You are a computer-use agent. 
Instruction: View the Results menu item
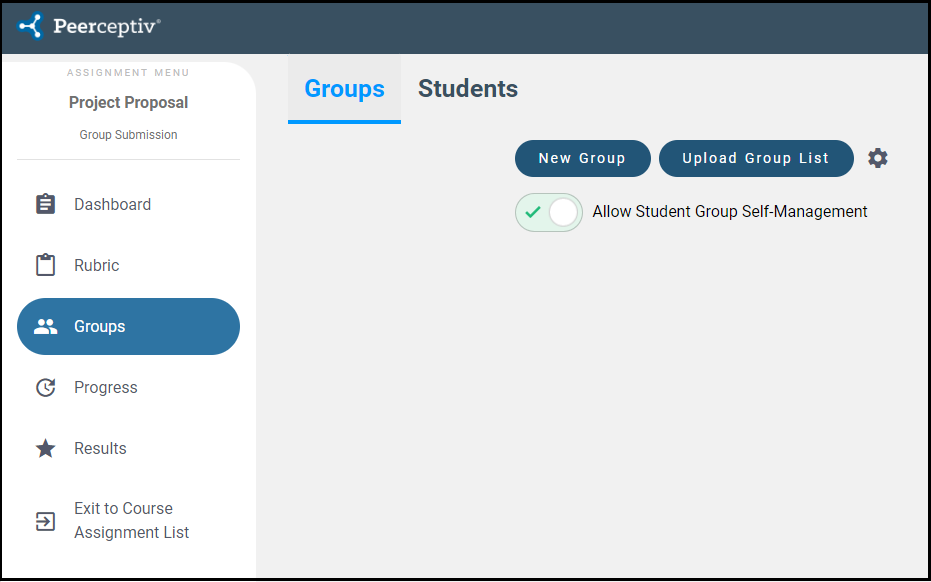click(100, 448)
